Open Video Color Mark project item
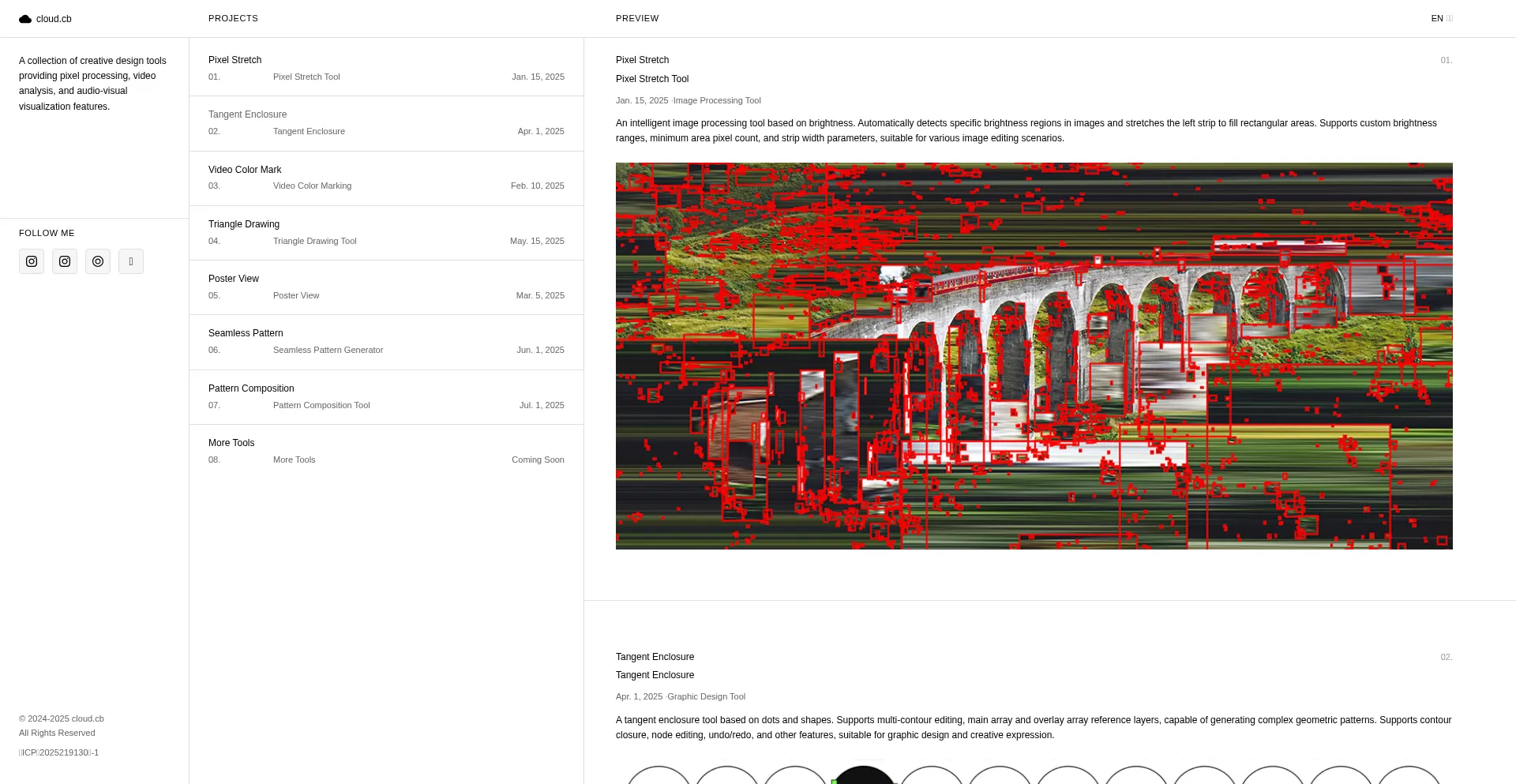Viewport: 1516px width, 784px height. click(x=386, y=178)
